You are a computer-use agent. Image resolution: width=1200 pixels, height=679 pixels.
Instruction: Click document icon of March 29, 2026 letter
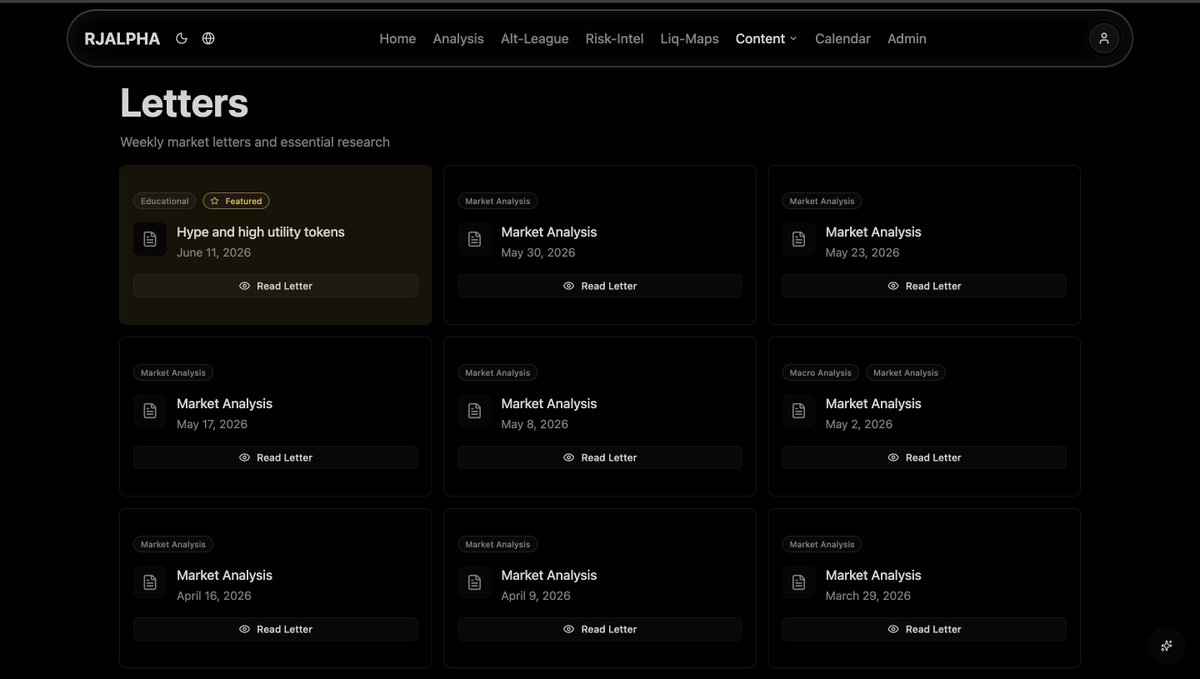pyautogui.click(x=798, y=582)
